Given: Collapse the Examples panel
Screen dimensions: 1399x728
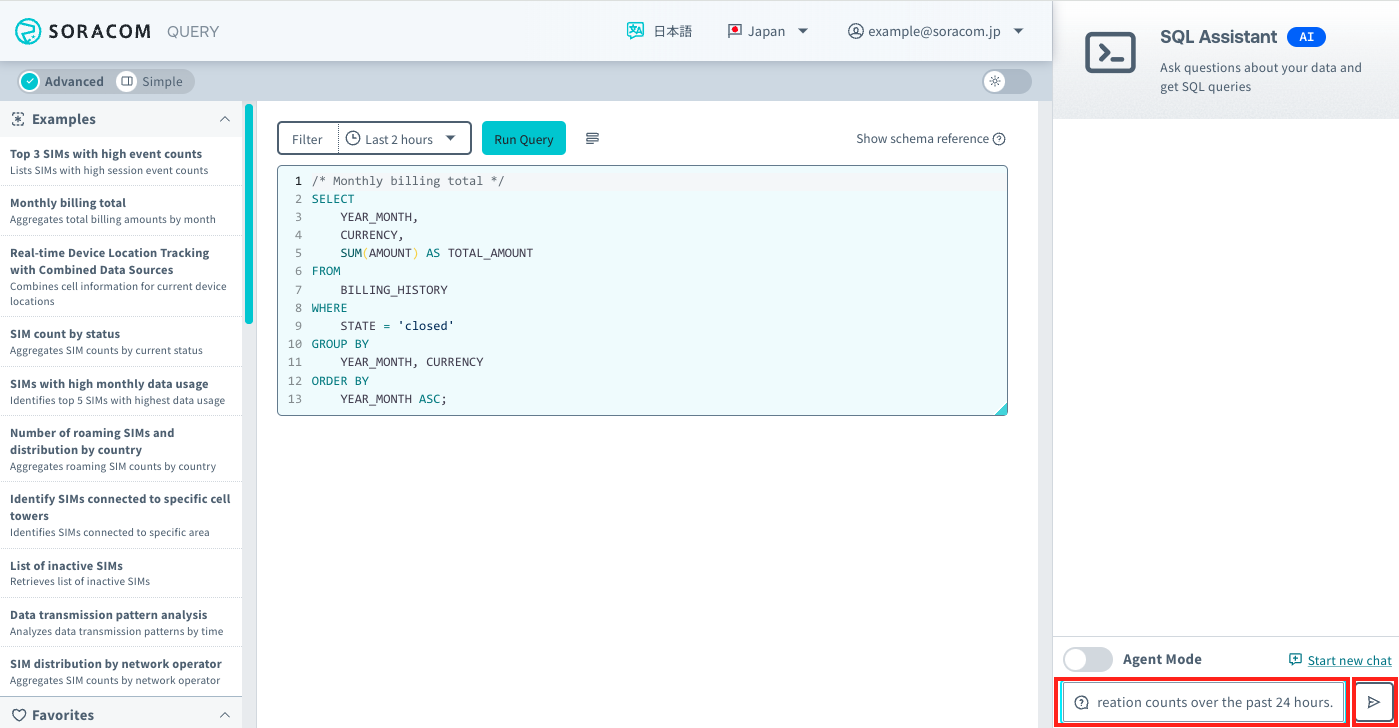Looking at the screenshot, I should click(225, 118).
